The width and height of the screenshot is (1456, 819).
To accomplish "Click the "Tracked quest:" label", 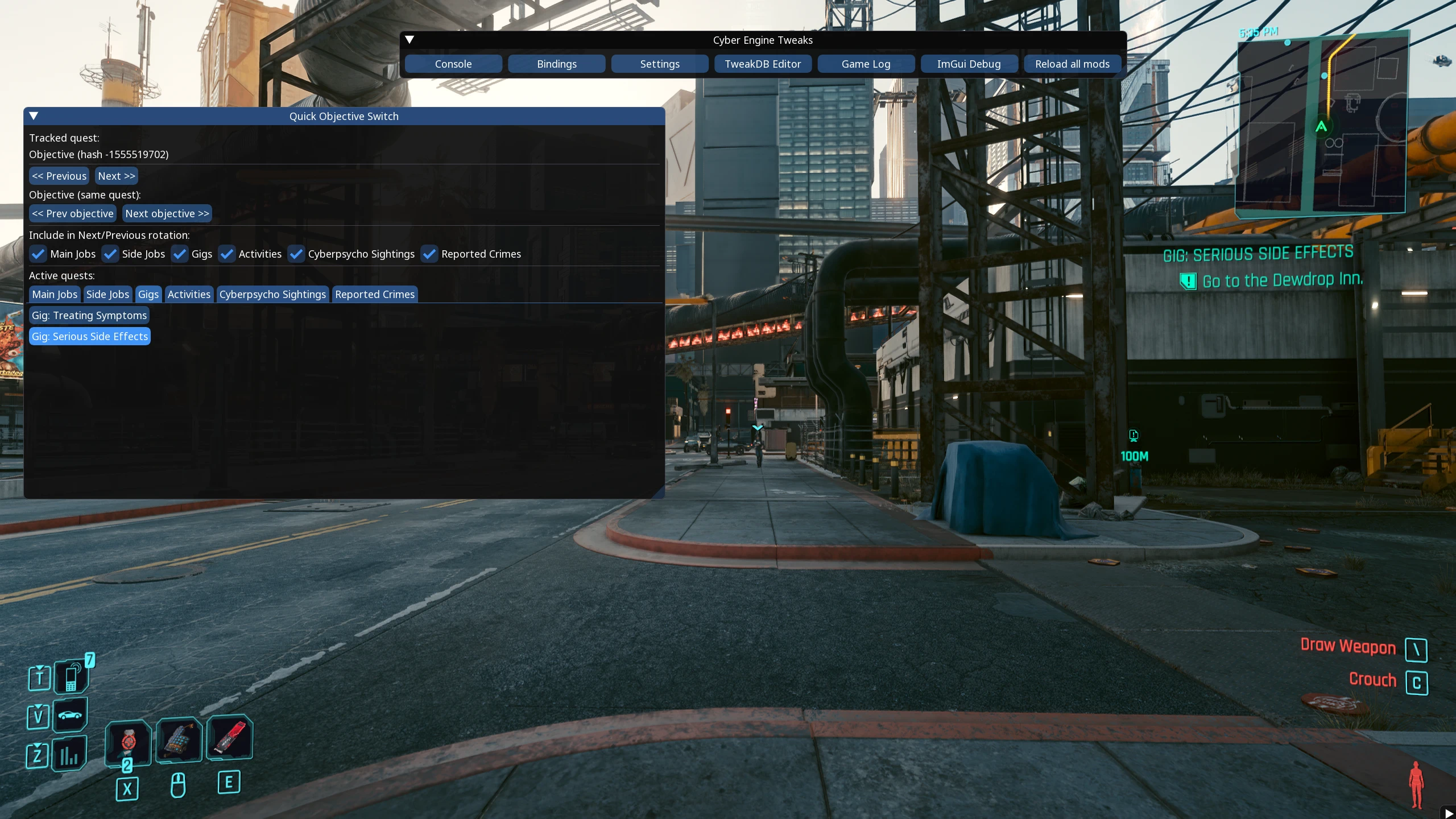I will coord(64,138).
